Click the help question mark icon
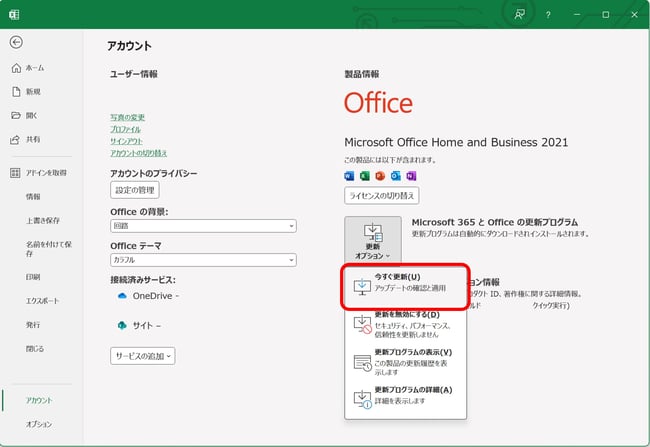 point(548,15)
